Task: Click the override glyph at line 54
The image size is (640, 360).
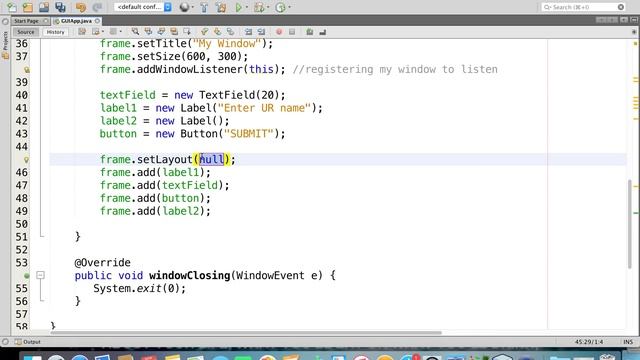Action: click(27, 276)
